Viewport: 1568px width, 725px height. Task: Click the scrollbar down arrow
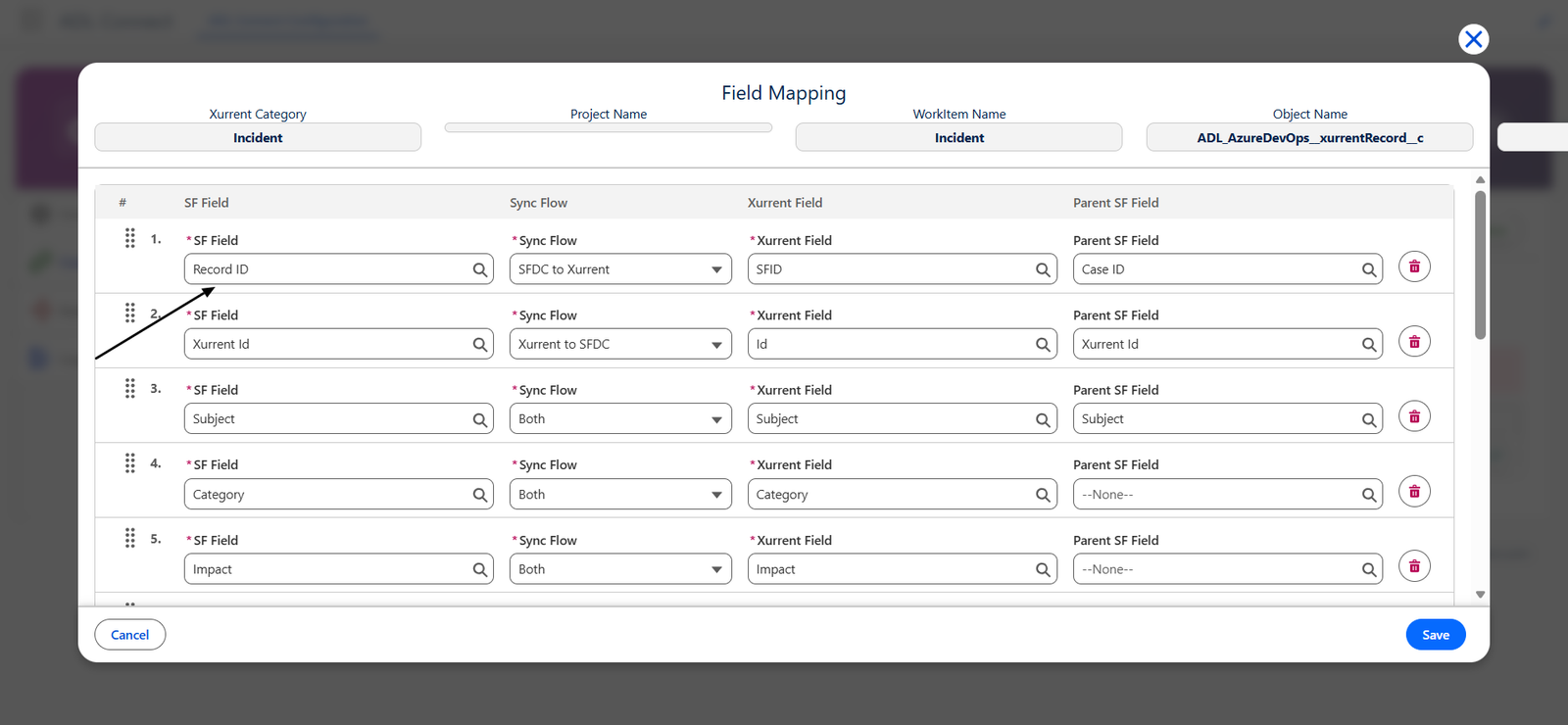1480,595
